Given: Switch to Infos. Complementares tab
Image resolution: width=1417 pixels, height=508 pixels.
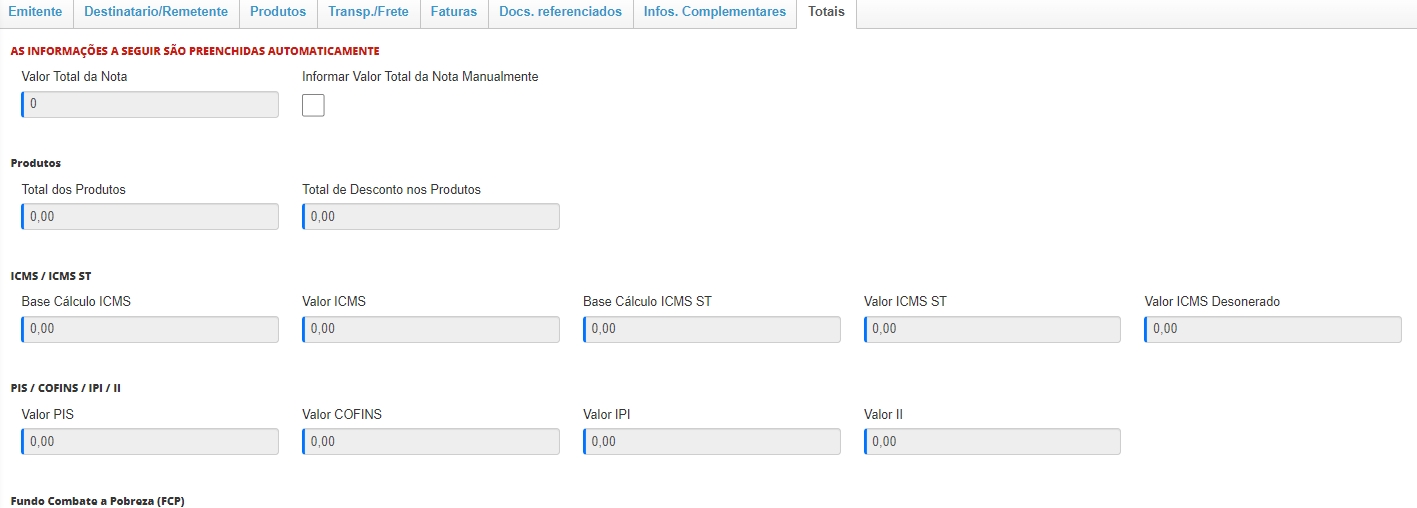Looking at the screenshot, I should (x=714, y=12).
